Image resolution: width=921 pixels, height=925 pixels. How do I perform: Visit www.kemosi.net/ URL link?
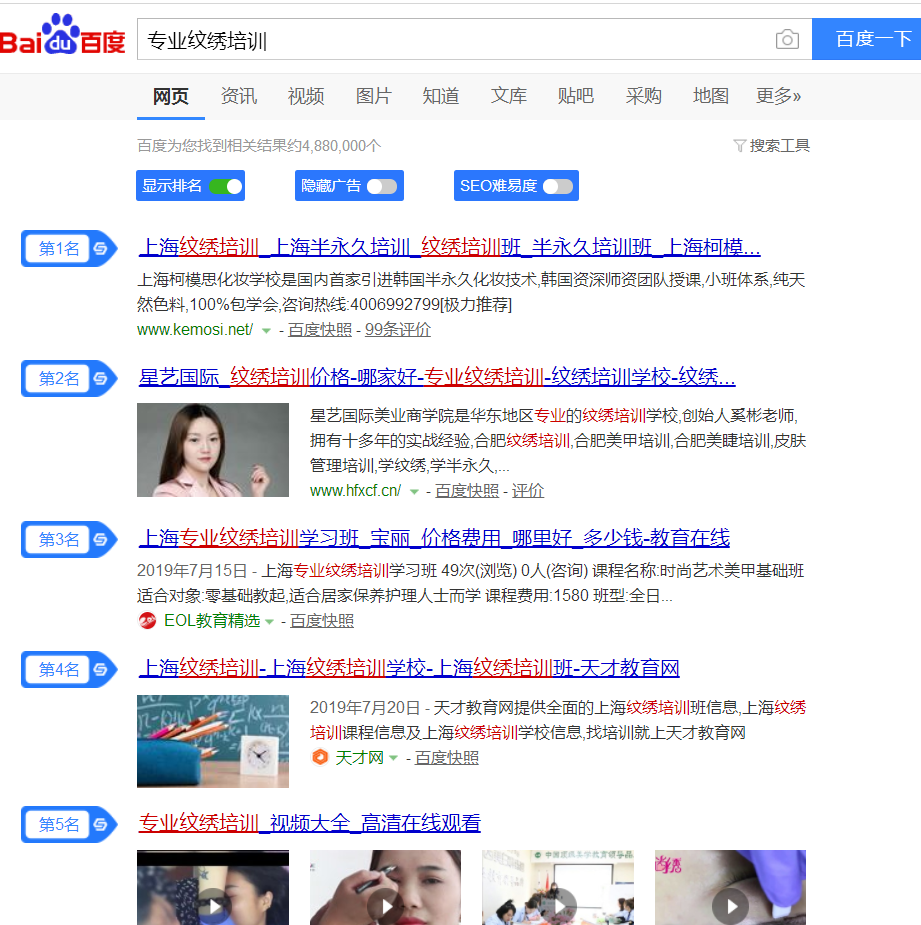coord(195,329)
